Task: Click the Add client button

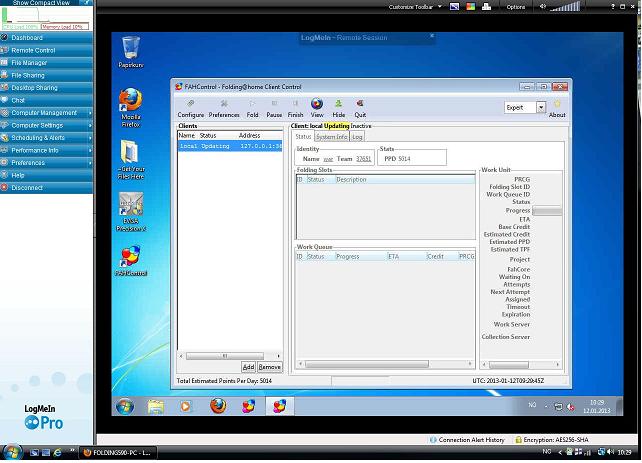Action: coord(248,367)
